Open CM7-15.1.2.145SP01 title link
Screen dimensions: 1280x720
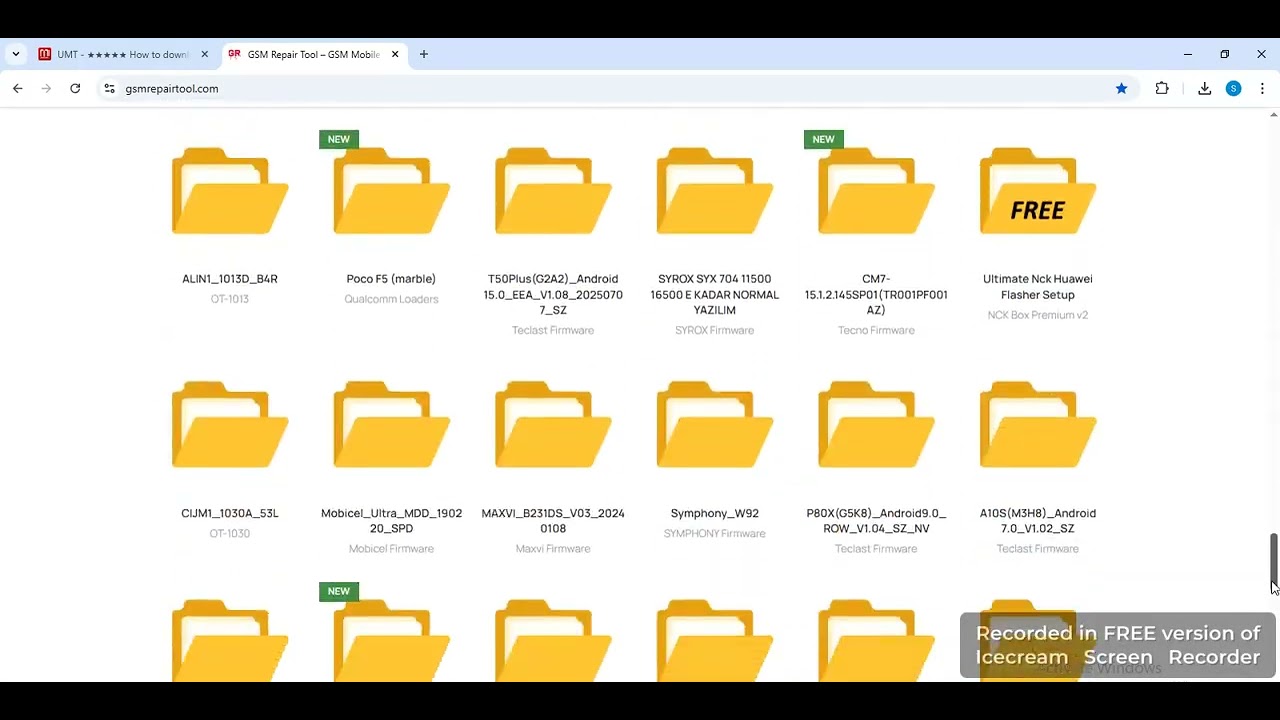(x=876, y=295)
